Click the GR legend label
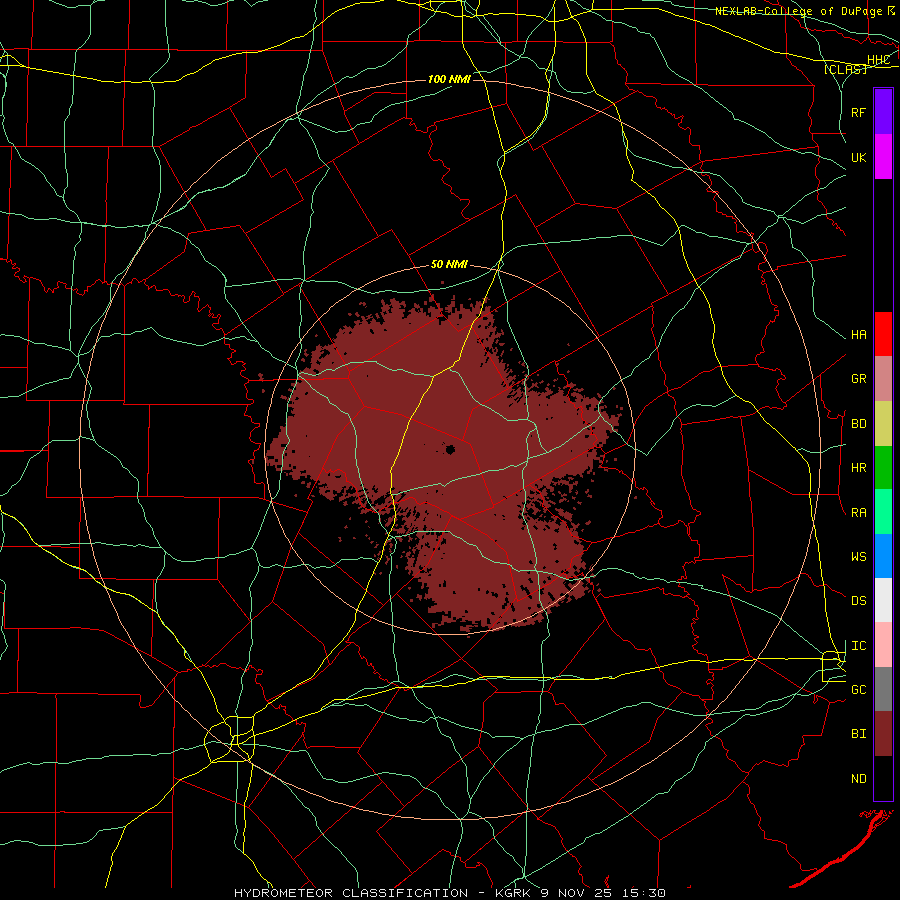Image resolution: width=900 pixels, height=900 pixels. pos(858,379)
